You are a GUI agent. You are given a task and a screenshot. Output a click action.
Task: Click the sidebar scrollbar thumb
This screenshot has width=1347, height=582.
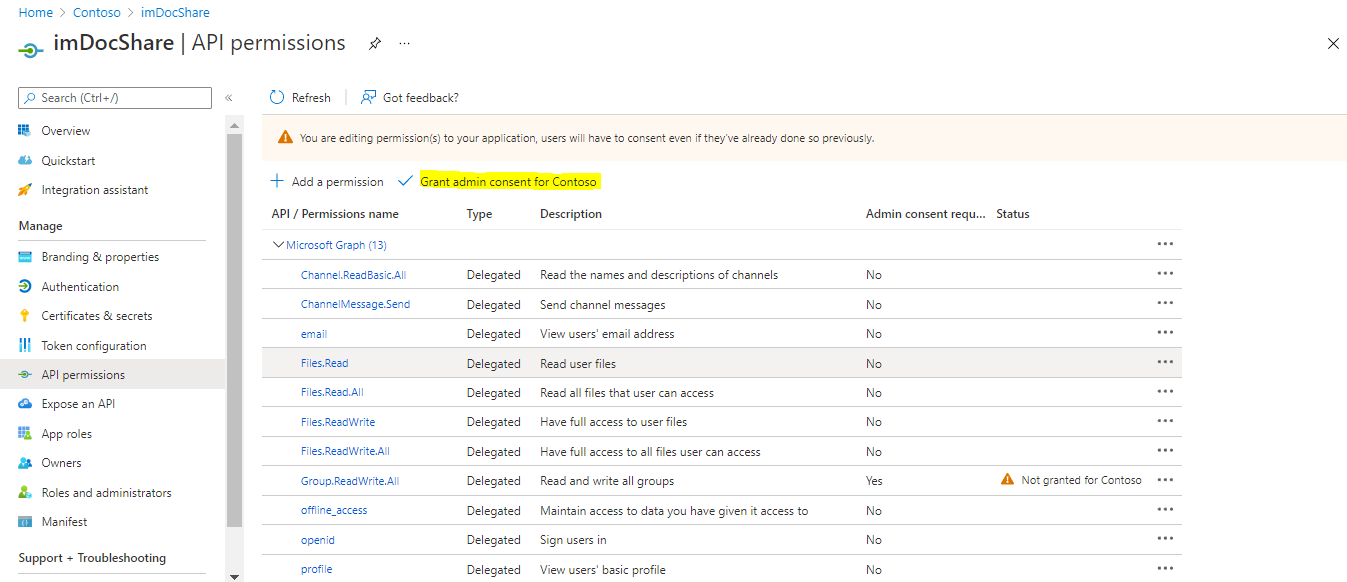[235, 330]
